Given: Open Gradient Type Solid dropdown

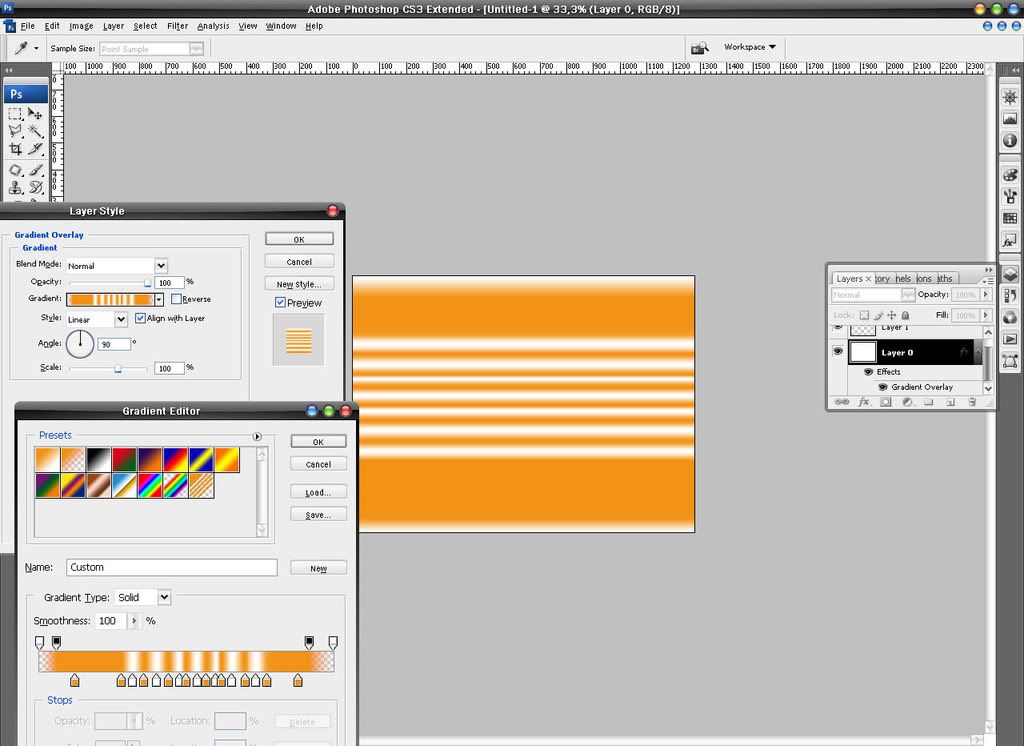Looking at the screenshot, I should (x=164, y=597).
